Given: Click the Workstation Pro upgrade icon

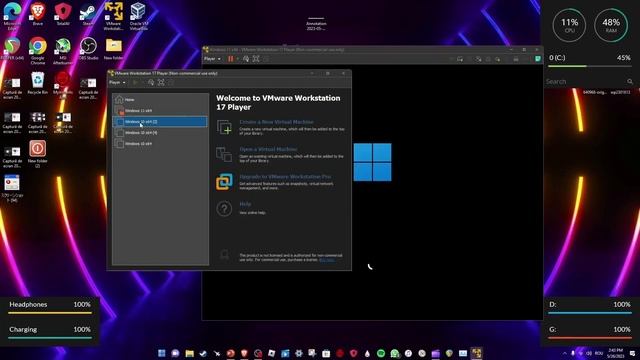Looking at the screenshot, I should point(224,182).
